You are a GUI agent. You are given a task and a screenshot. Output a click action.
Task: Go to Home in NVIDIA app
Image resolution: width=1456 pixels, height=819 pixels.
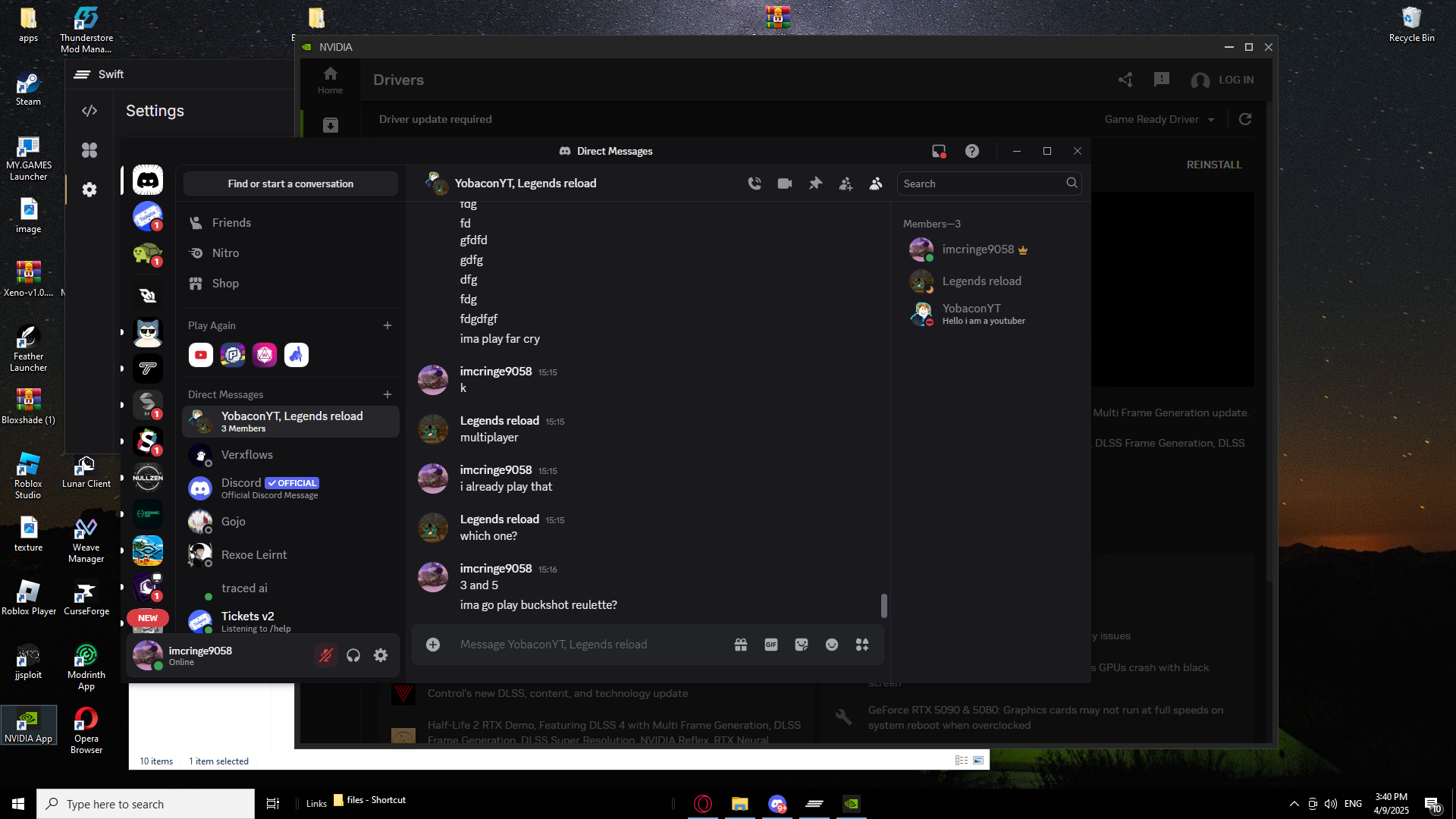pyautogui.click(x=330, y=80)
